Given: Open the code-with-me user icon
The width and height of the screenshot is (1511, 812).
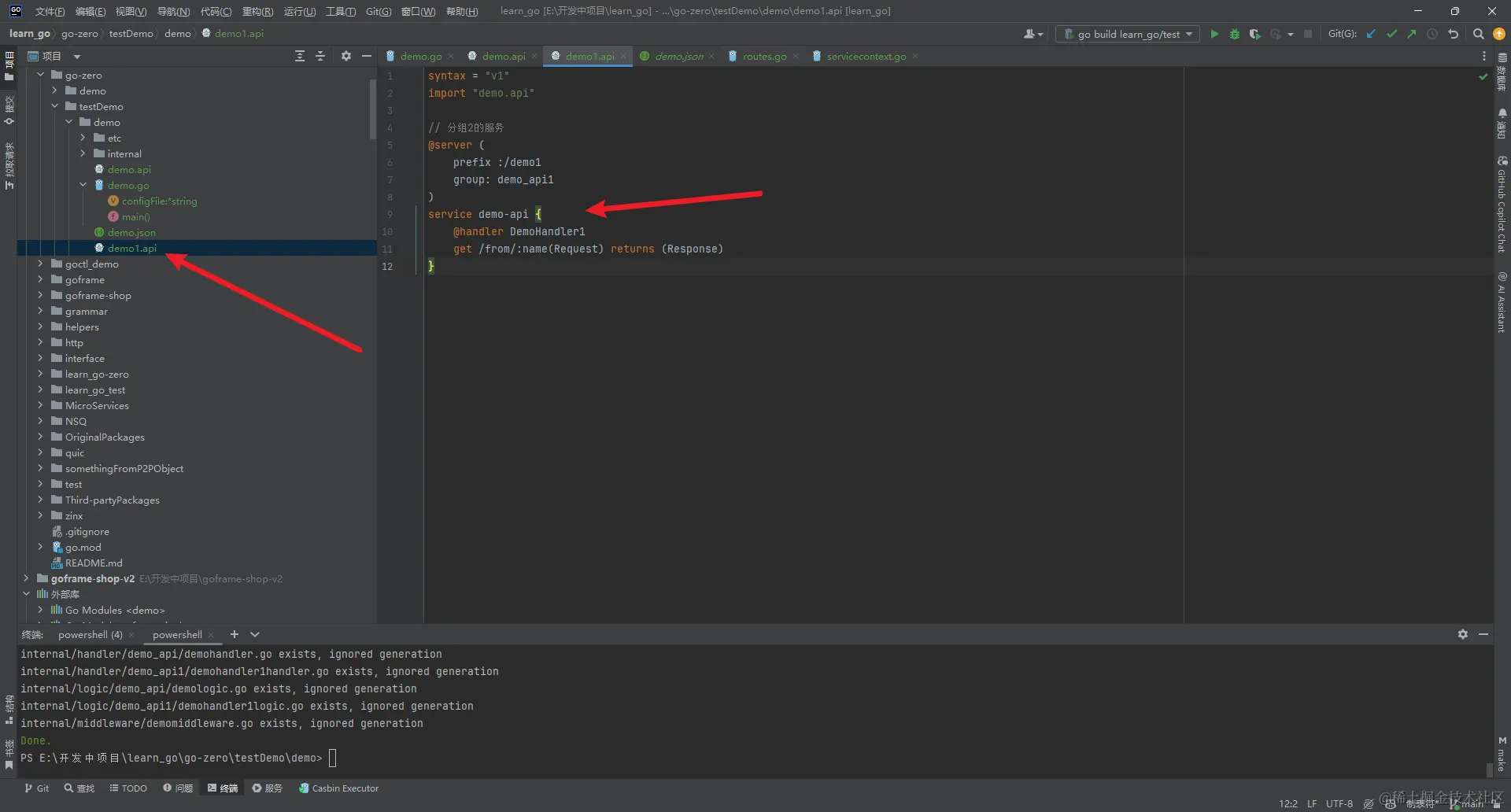Looking at the screenshot, I should tap(1033, 34).
